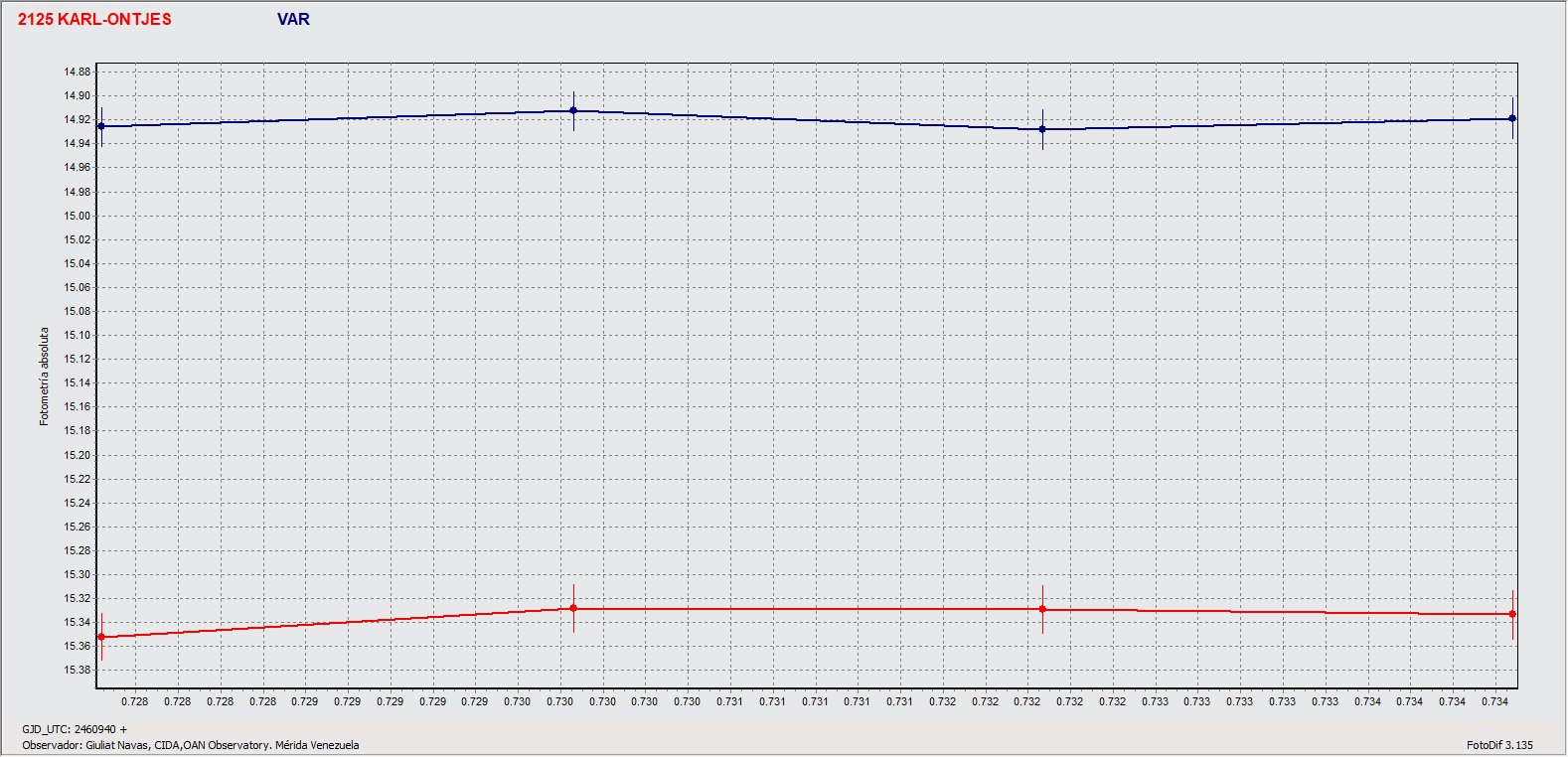Click the Observador Giuliat Navas text
Screen dimensions: 1568x757
(191, 745)
